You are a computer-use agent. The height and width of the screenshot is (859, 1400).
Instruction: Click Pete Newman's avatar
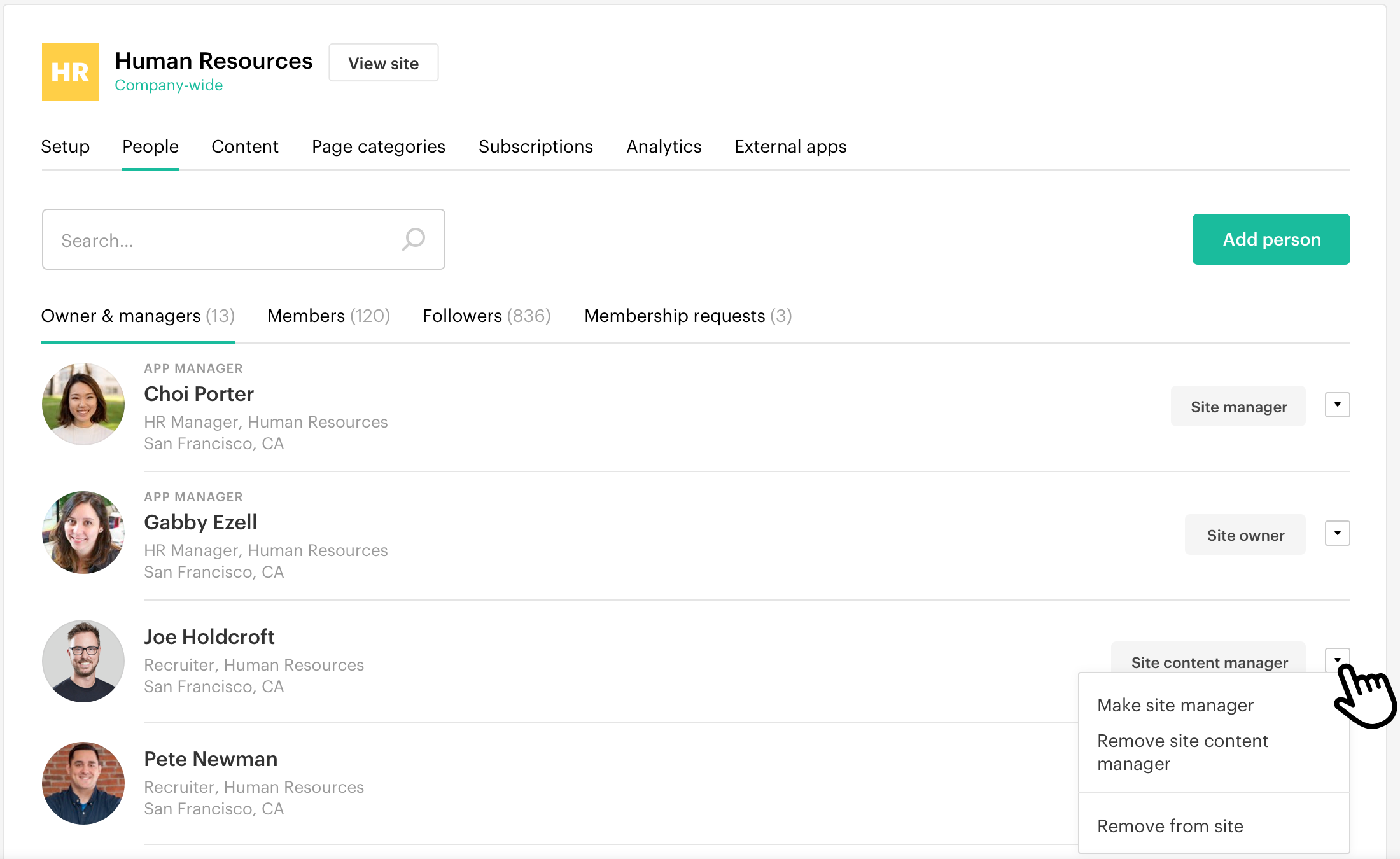(x=83, y=783)
